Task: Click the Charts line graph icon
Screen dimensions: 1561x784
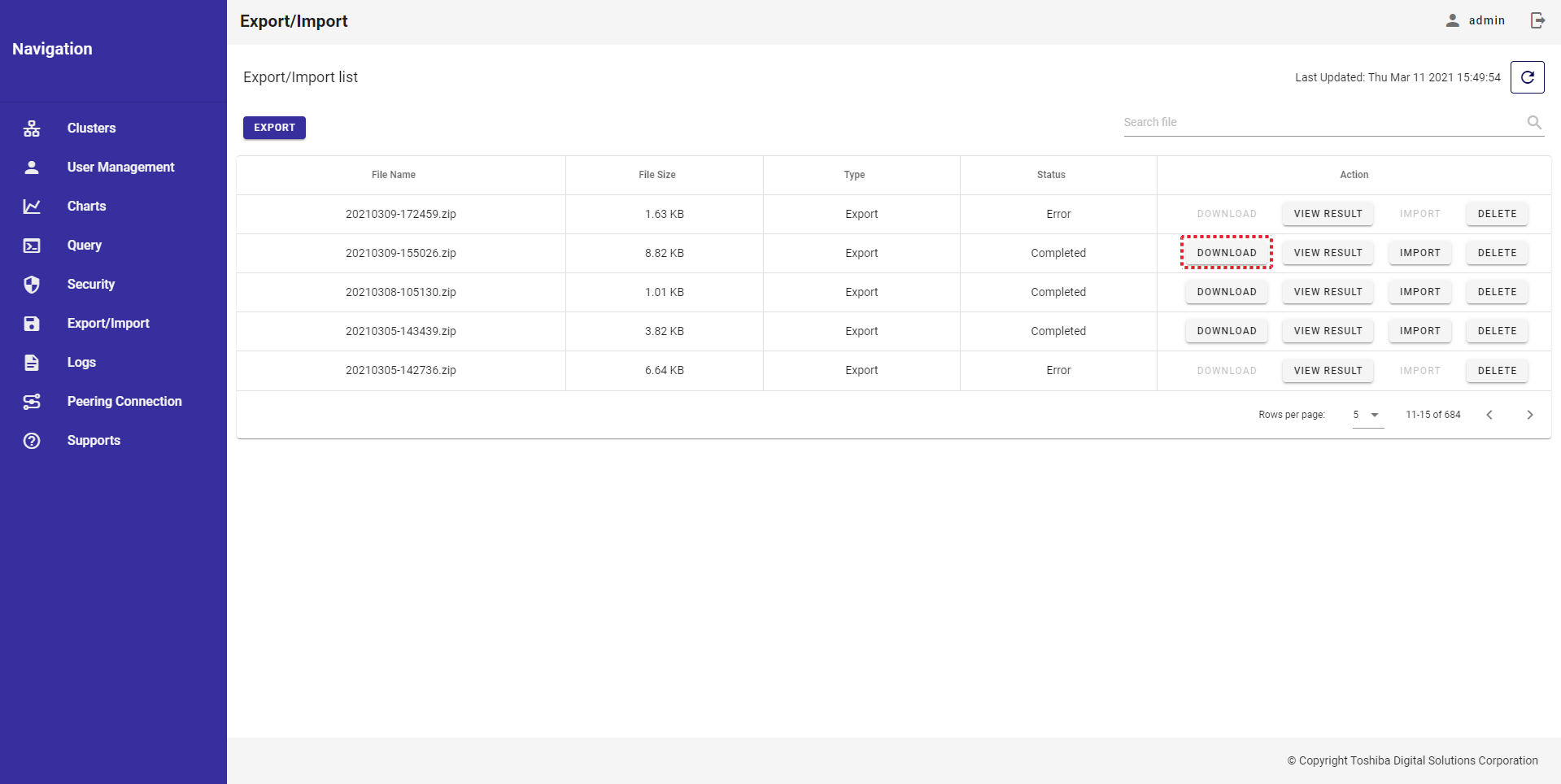Action: click(32, 206)
